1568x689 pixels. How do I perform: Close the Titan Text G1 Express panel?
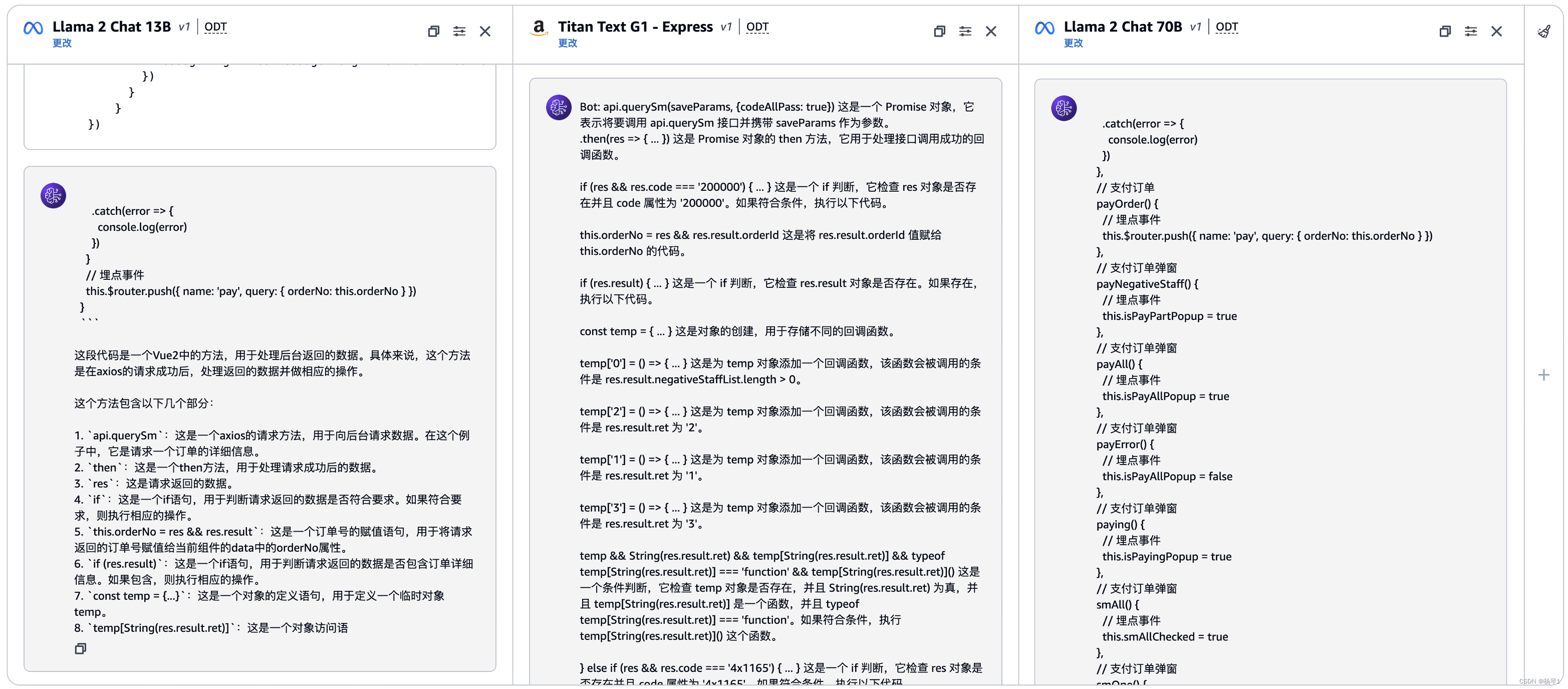pyautogui.click(x=991, y=31)
